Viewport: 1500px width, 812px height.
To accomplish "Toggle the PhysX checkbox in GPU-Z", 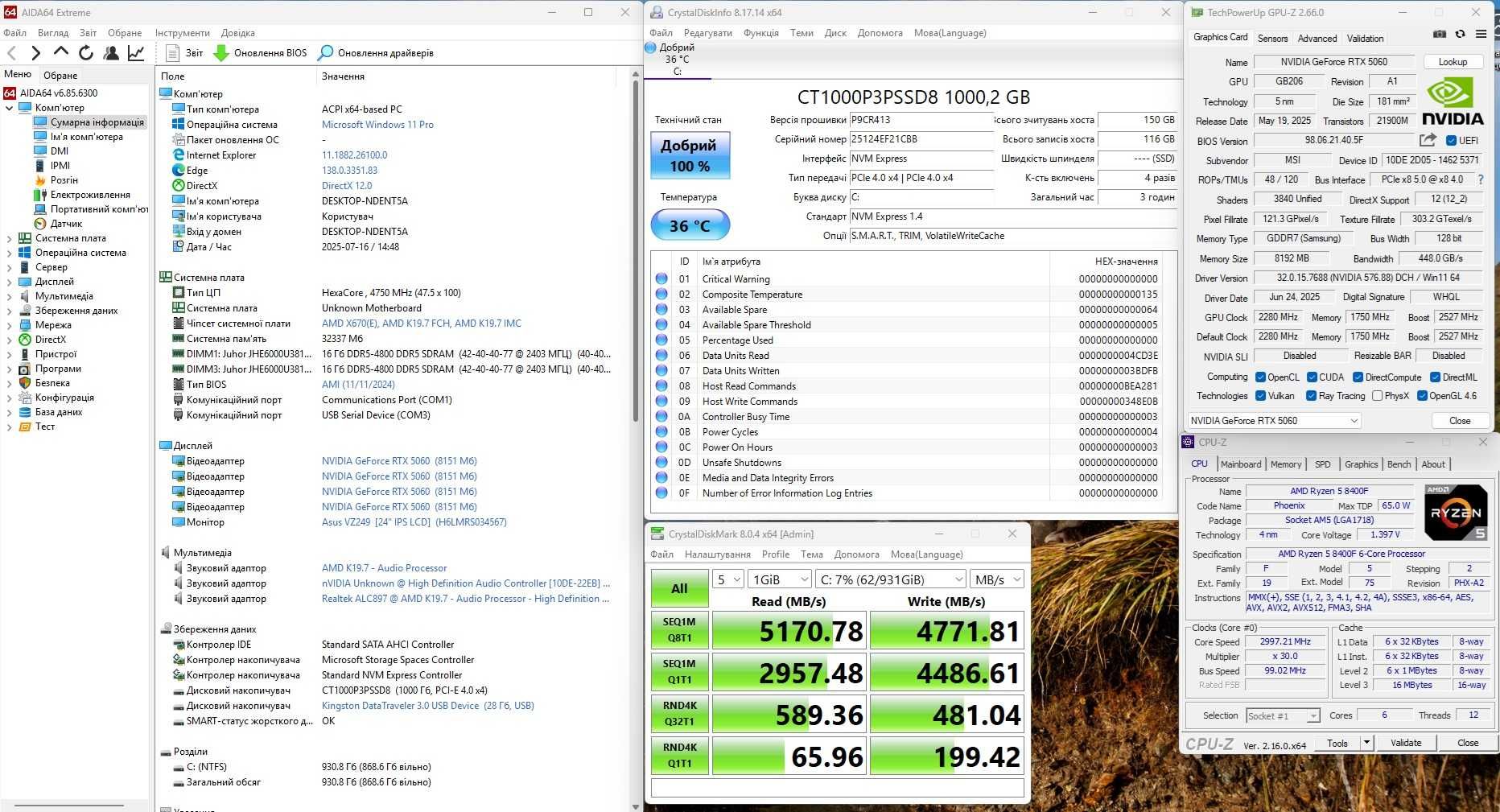I will pos(1377,395).
